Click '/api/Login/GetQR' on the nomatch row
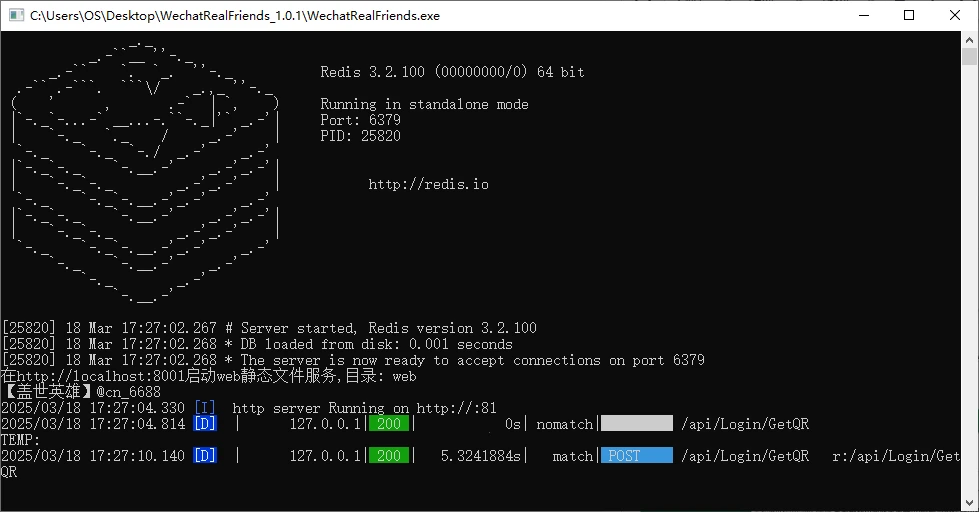The height and width of the screenshot is (512, 979). 745,424
